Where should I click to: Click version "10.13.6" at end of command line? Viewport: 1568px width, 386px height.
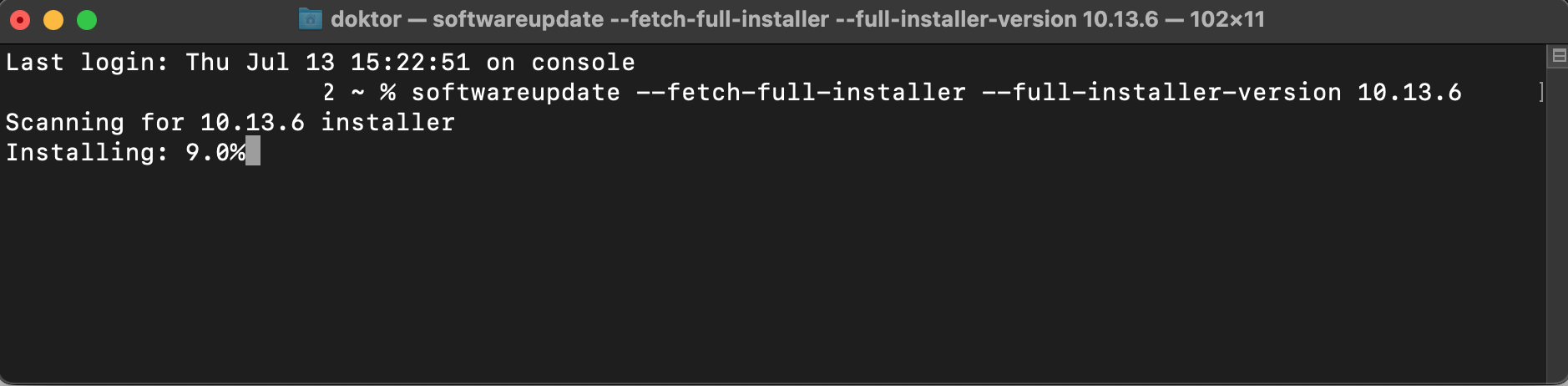[x=1409, y=92]
